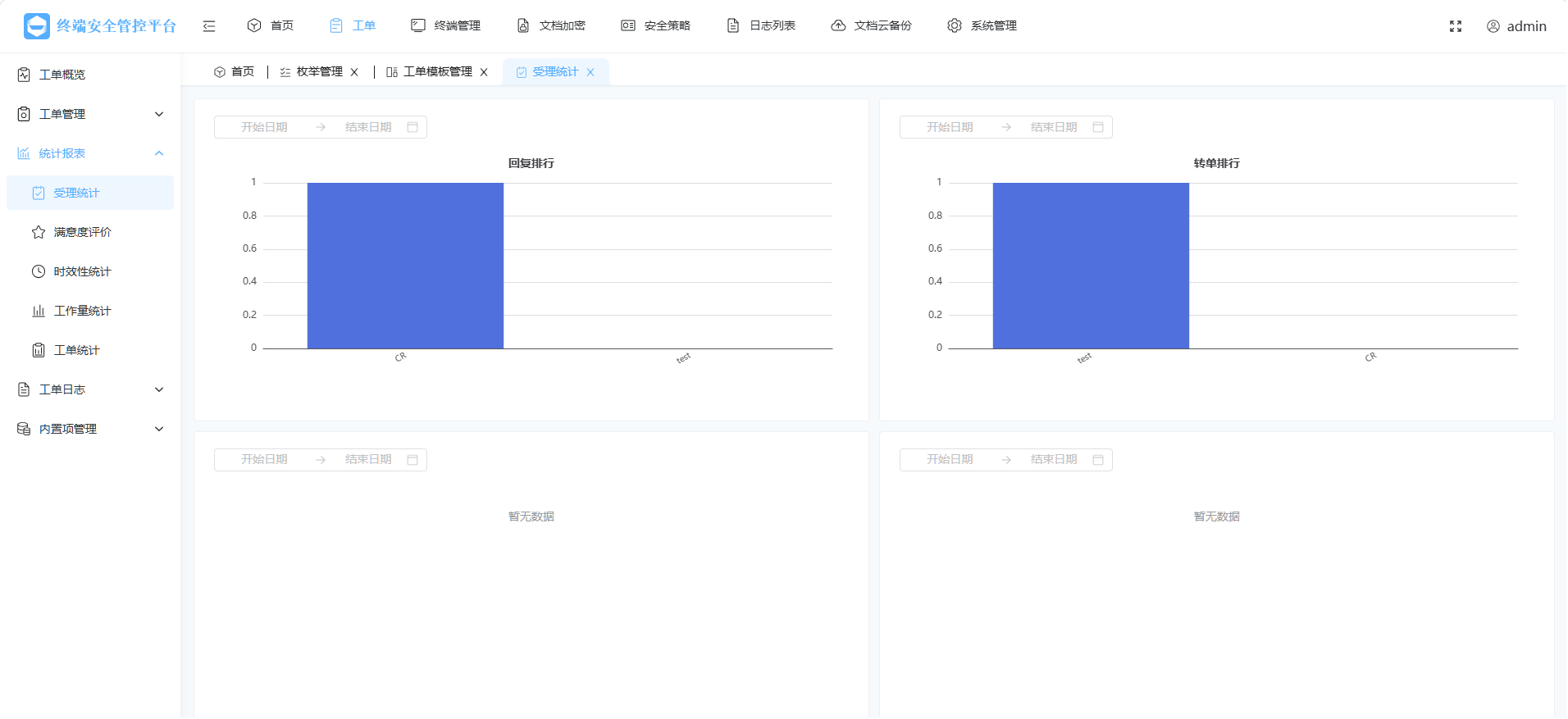Open 时效性统计 in sidebar
Screen dimensions: 1568x719
tap(90, 271)
